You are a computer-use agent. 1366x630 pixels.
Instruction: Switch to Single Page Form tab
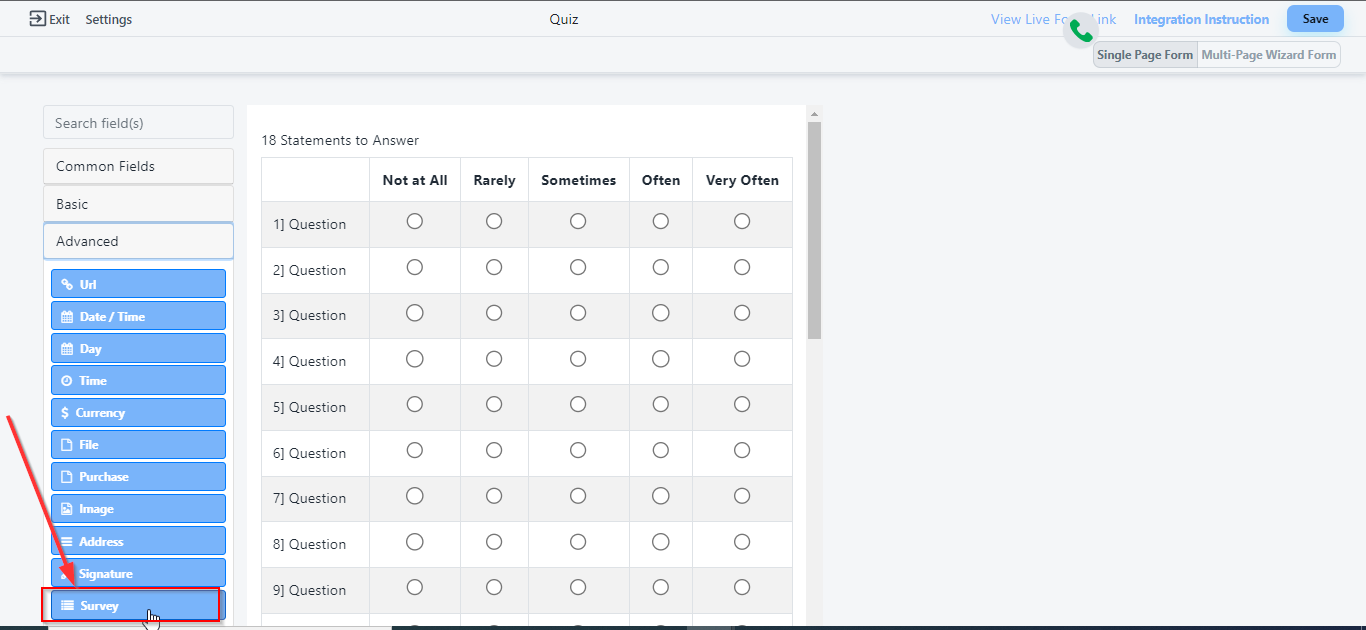pyautogui.click(x=1145, y=55)
